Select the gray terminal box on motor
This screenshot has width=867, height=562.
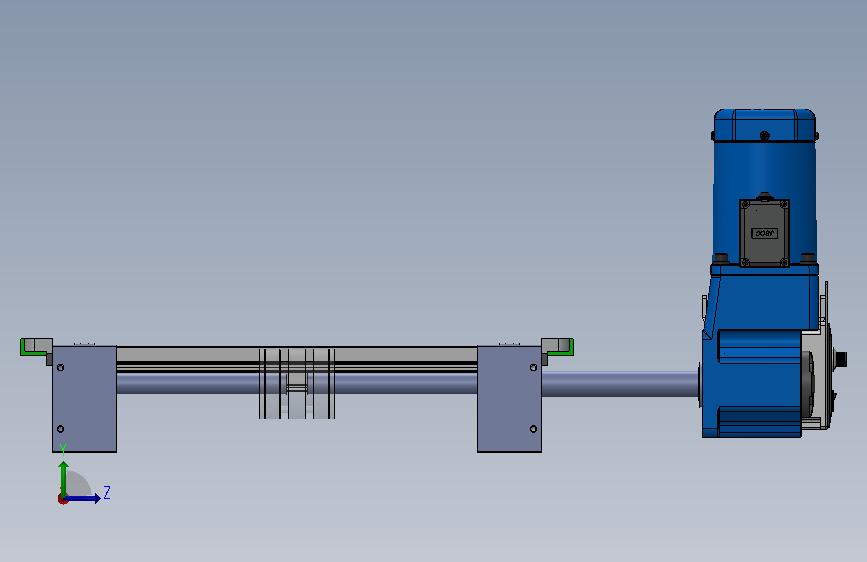[x=764, y=233]
